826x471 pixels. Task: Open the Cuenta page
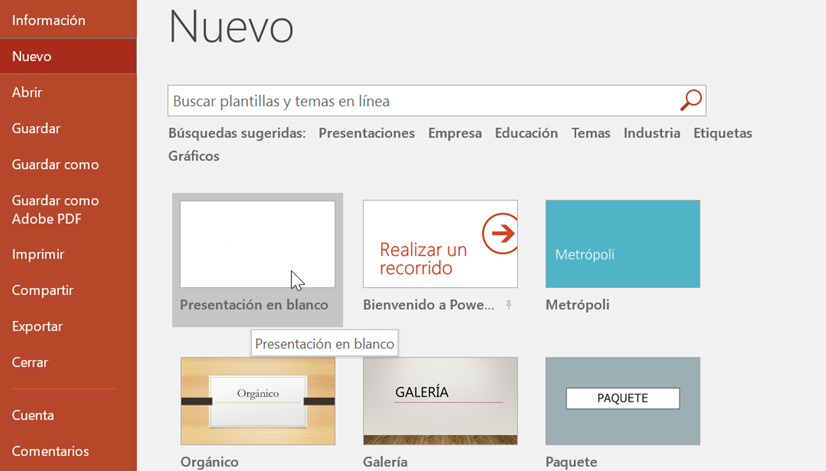pyautogui.click(x=33, y=415)
